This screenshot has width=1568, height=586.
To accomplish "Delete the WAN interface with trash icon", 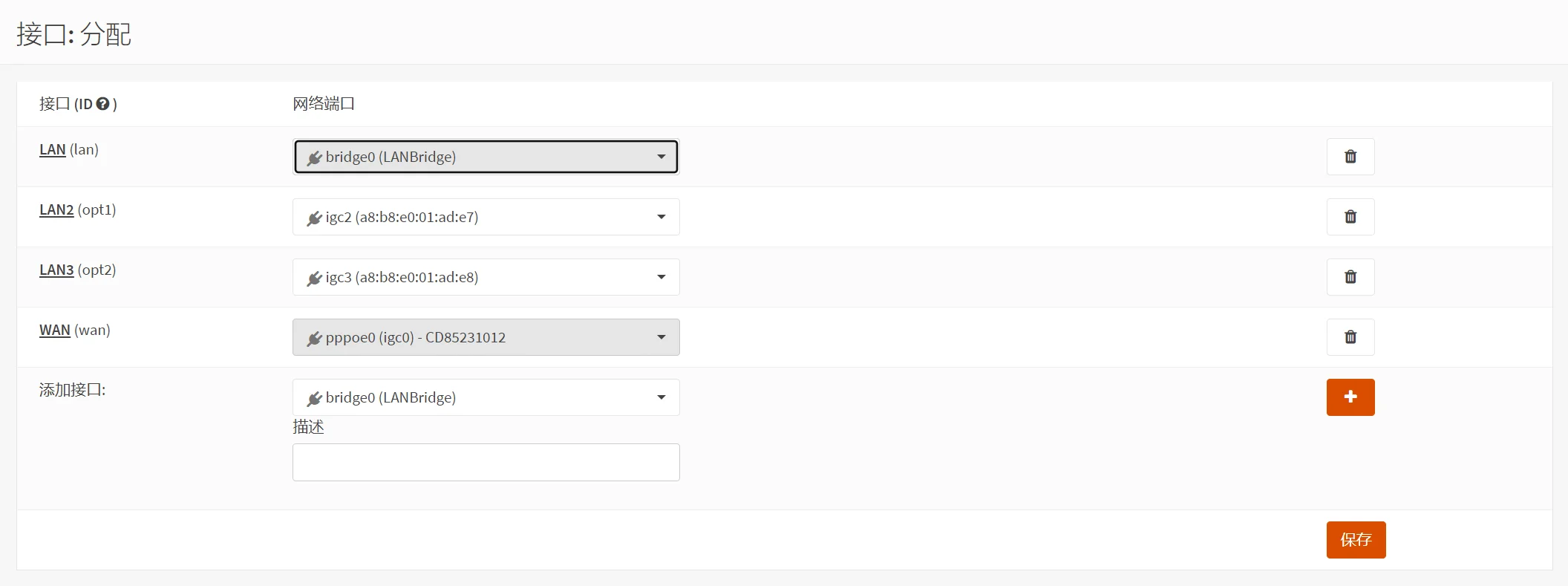I will pyautogui.click(x=1350, y=337).
